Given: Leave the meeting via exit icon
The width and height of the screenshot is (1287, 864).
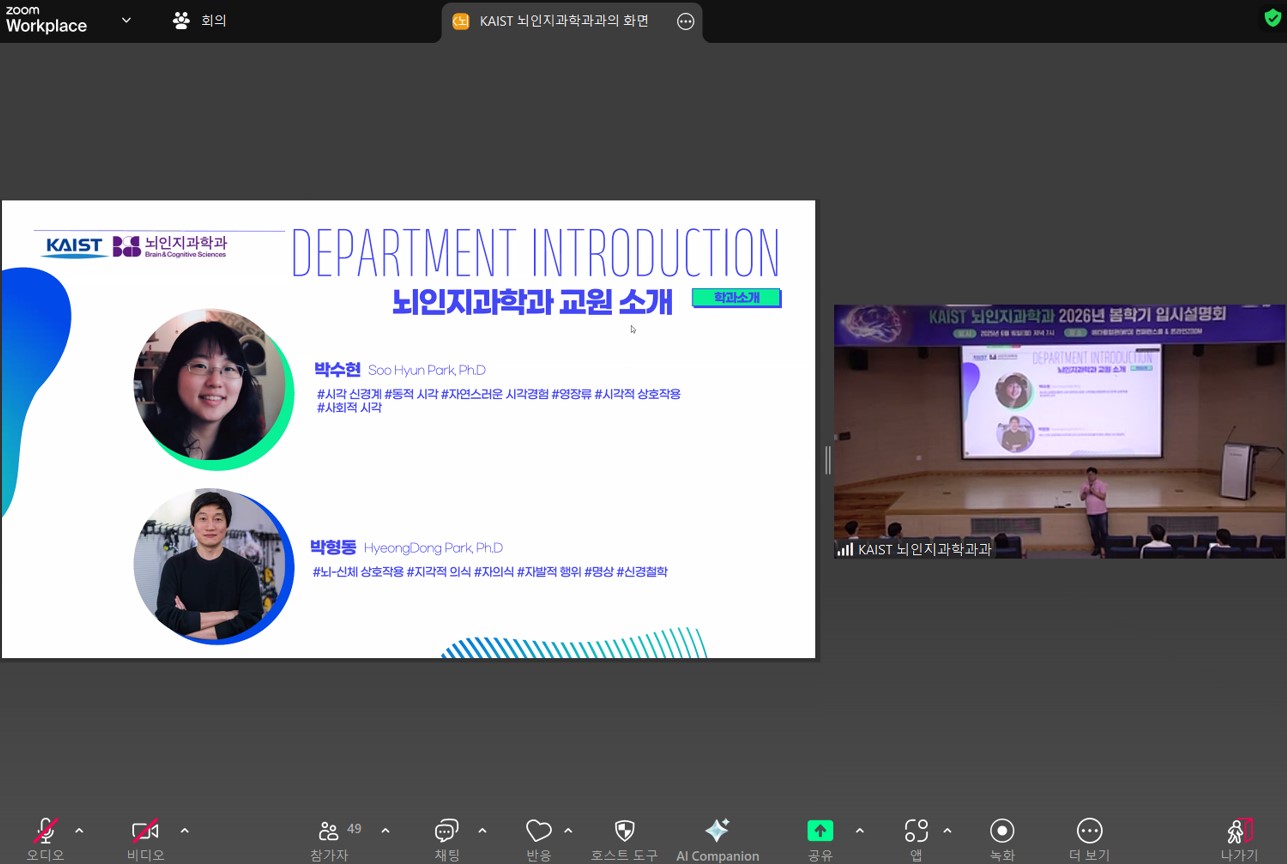Looking at the screenshot, I should (x=1240, y=831).
